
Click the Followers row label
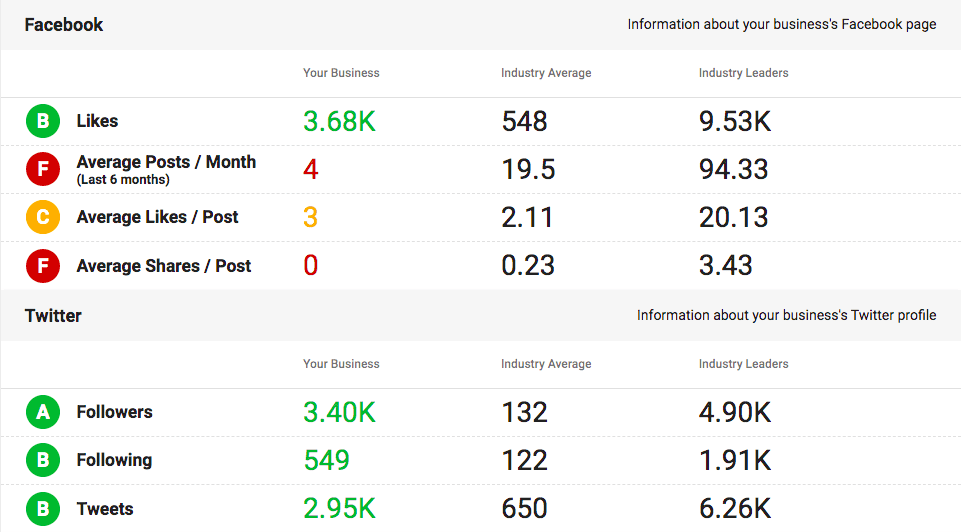[x=114, y=412]
